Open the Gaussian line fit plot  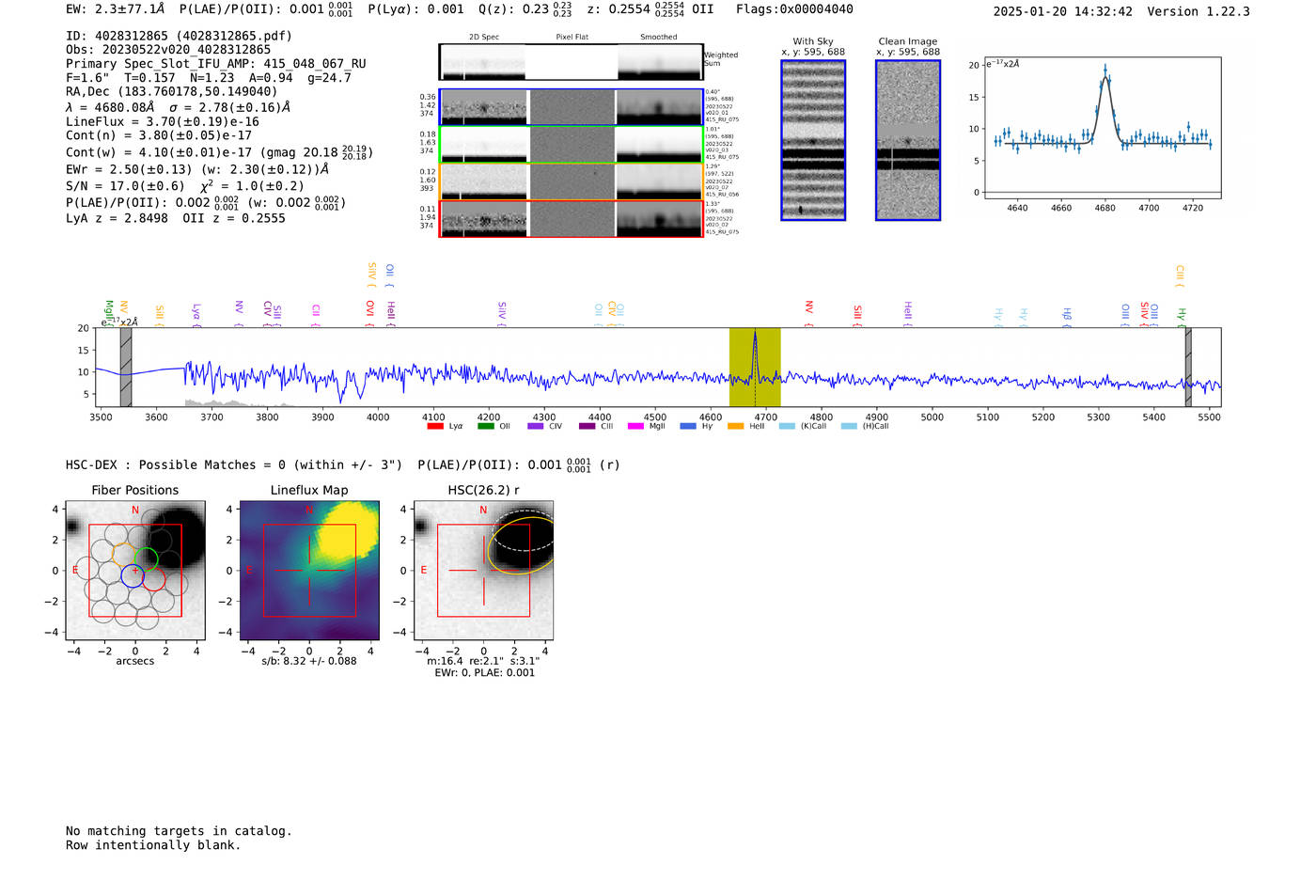click(1102, 128)
